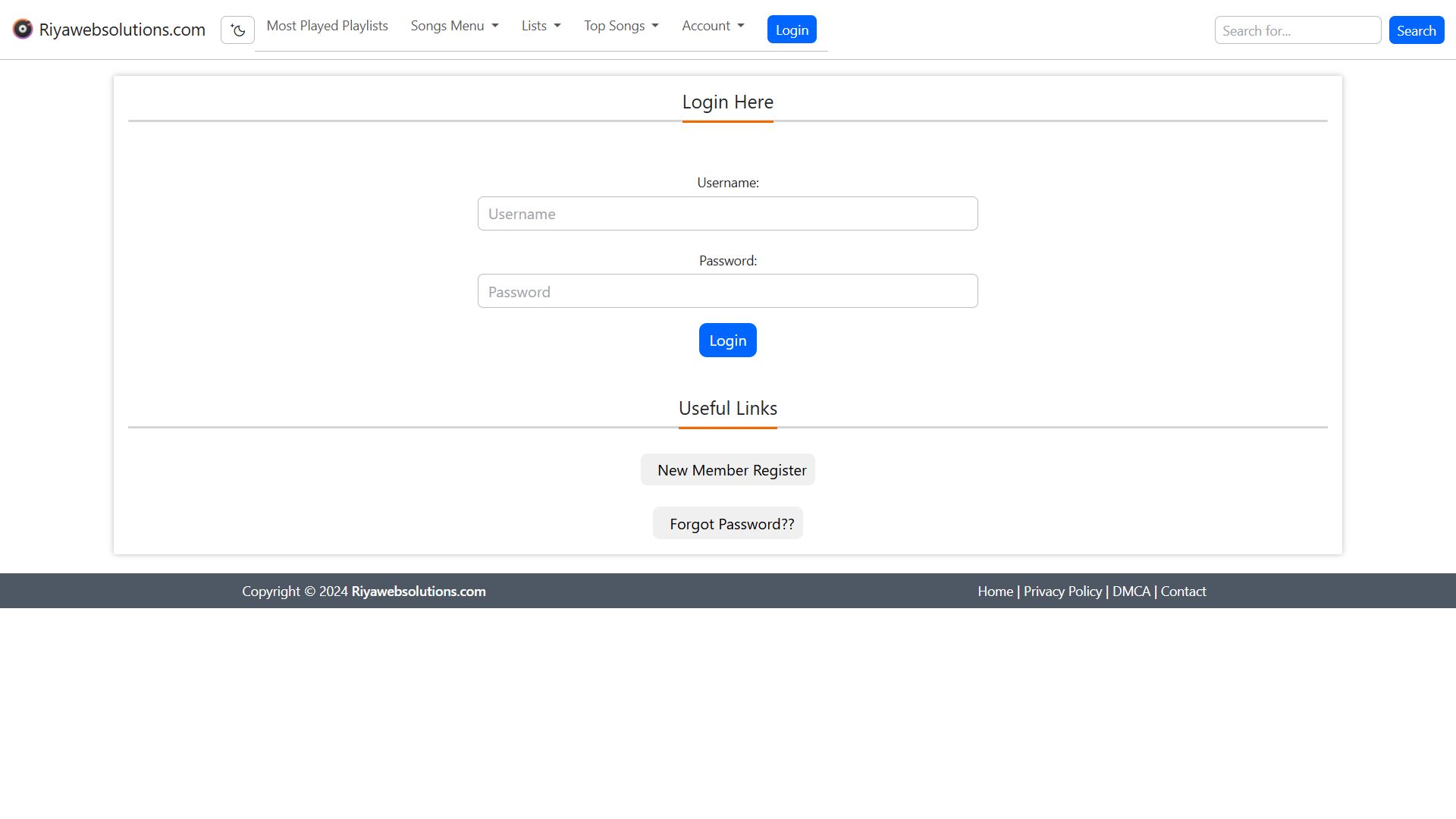The image size is (1456, 819).
Task: Toggle dark mode with the moon icon
Action: 237,30
